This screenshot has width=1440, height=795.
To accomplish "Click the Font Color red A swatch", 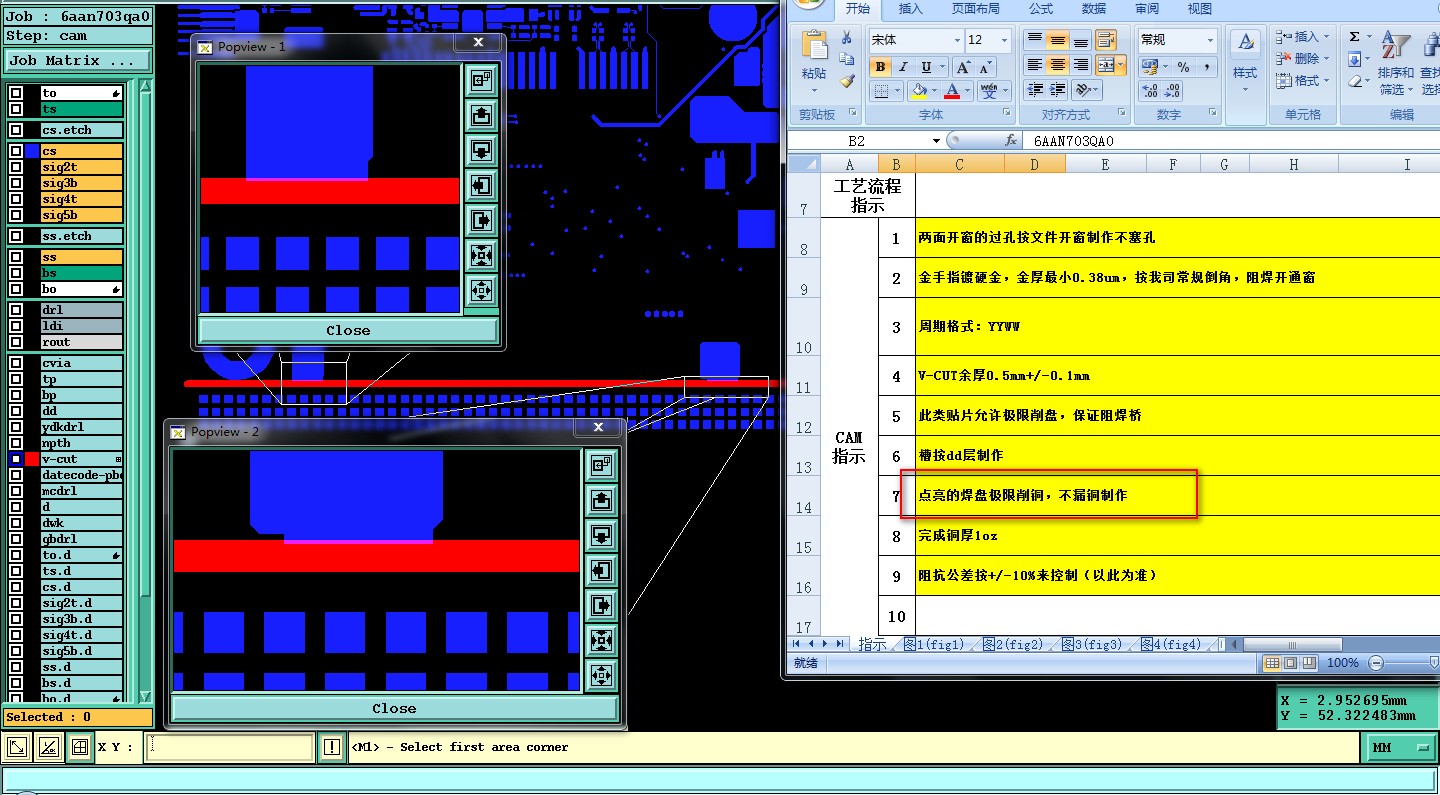I will [952, 91].
